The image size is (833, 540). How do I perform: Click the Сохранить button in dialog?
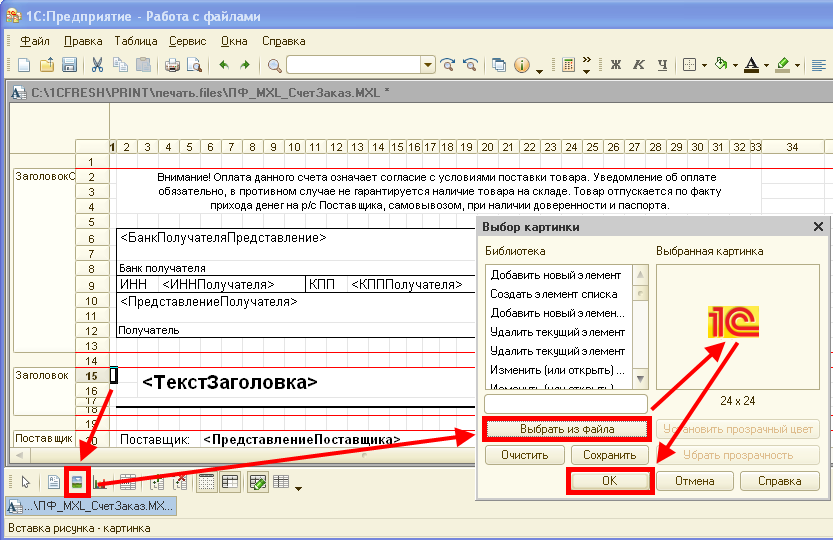(609, 455)
